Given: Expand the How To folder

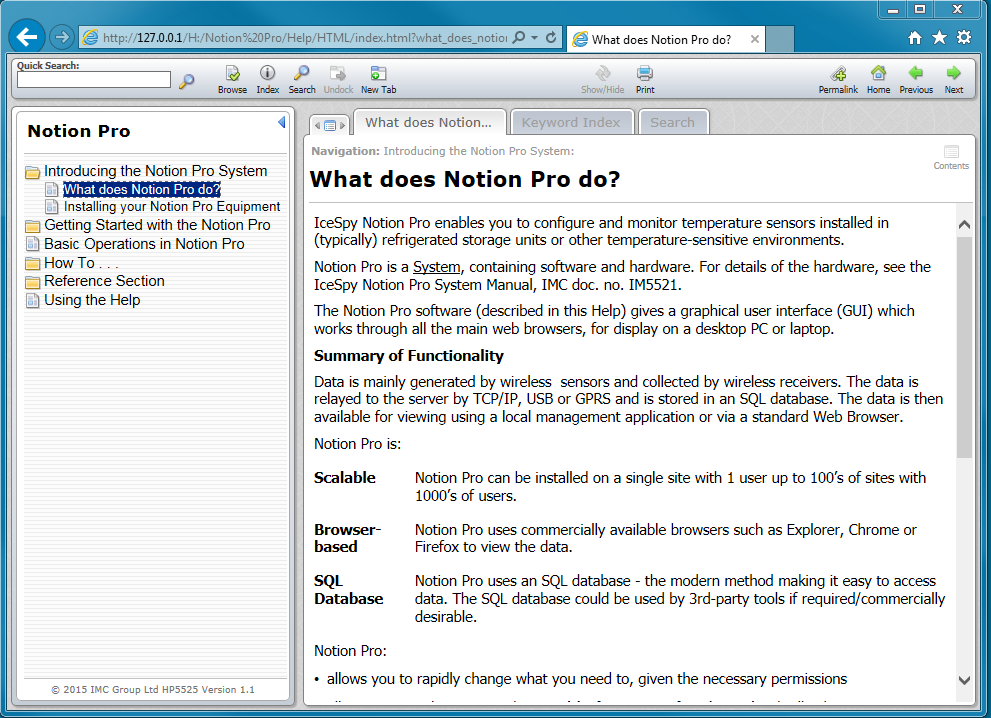Looking at the screenshot, I should [81, 263].
